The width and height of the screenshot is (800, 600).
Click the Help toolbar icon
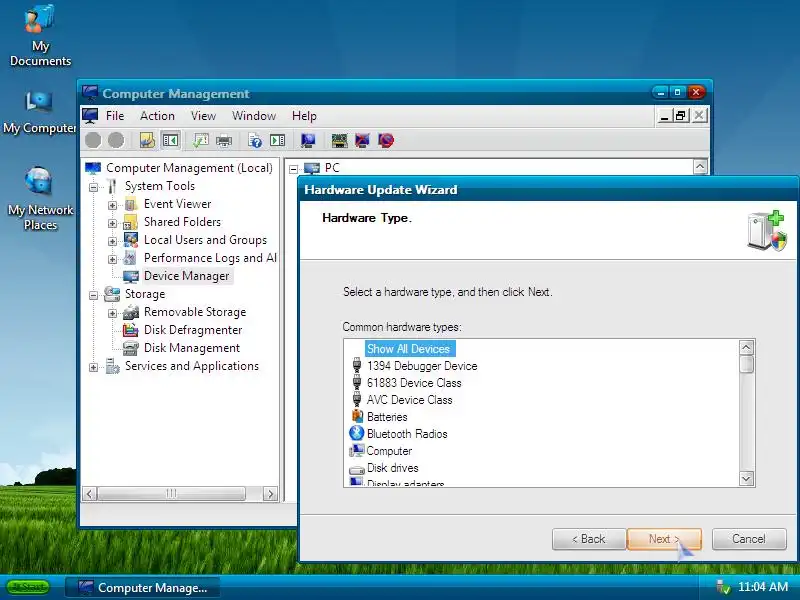(x=255, y=140)
